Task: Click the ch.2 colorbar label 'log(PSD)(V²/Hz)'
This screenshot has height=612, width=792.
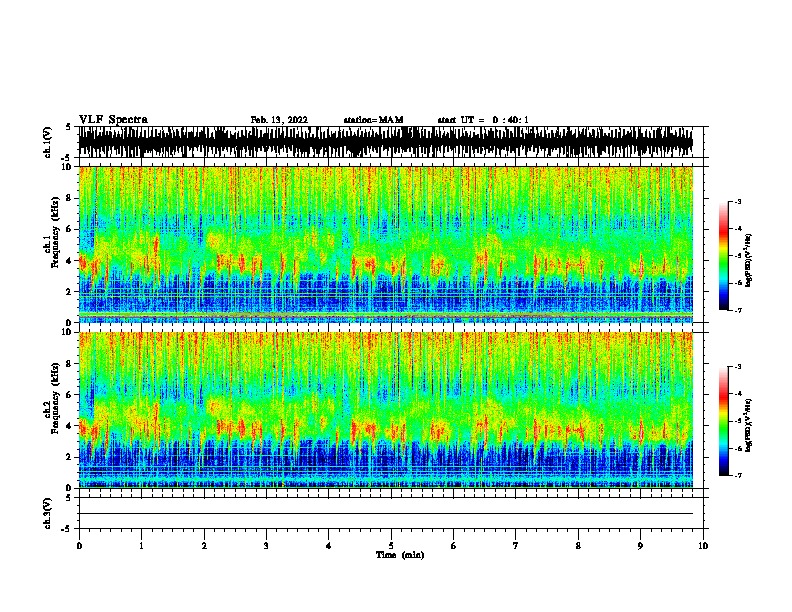Action: pos(748,425)
